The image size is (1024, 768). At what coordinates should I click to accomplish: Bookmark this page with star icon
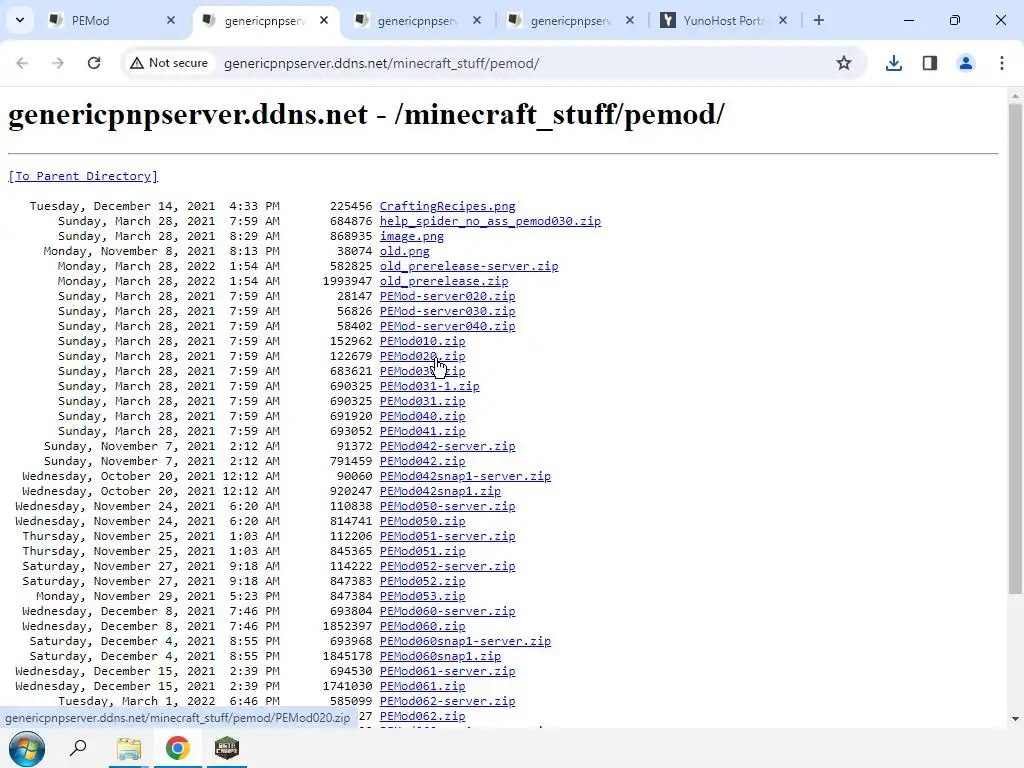[844, 63]
